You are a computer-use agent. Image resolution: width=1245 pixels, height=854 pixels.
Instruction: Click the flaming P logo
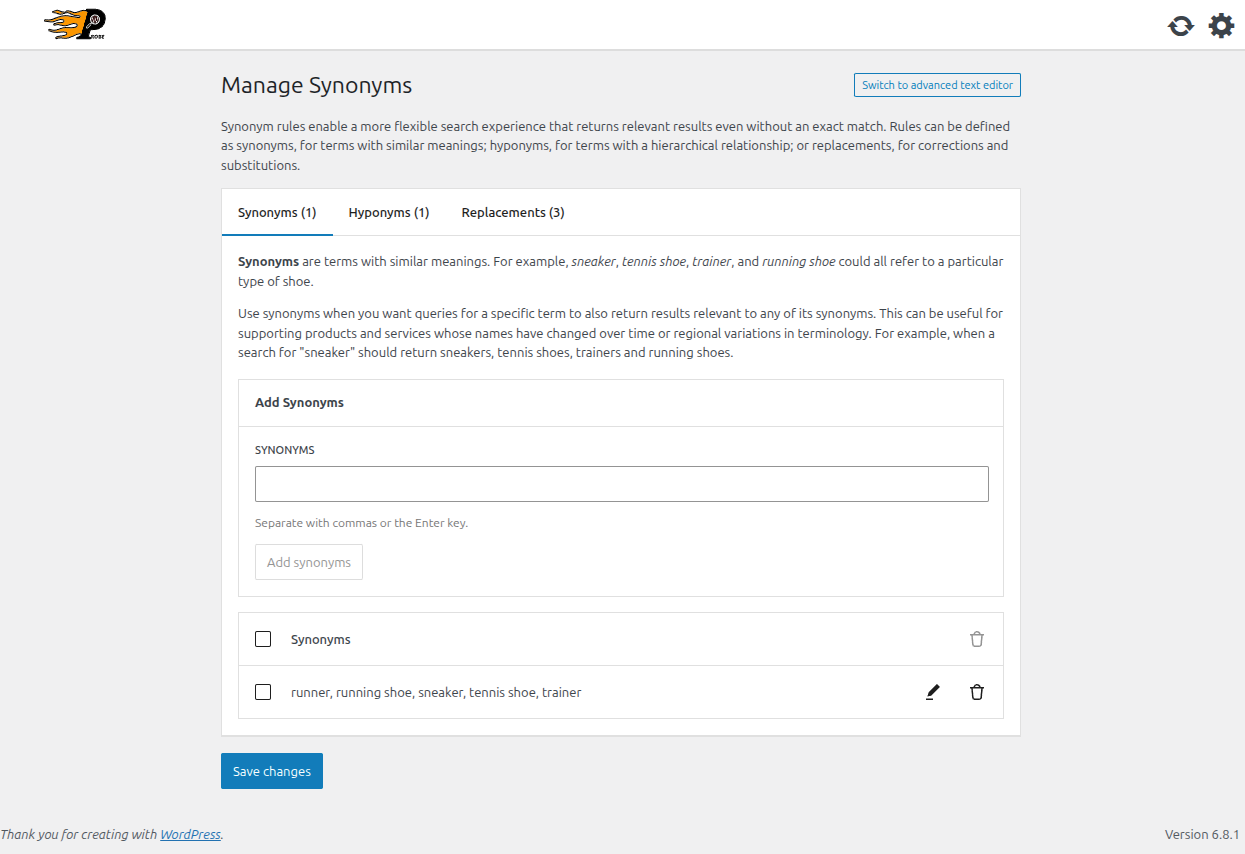[x=77, y=24]
